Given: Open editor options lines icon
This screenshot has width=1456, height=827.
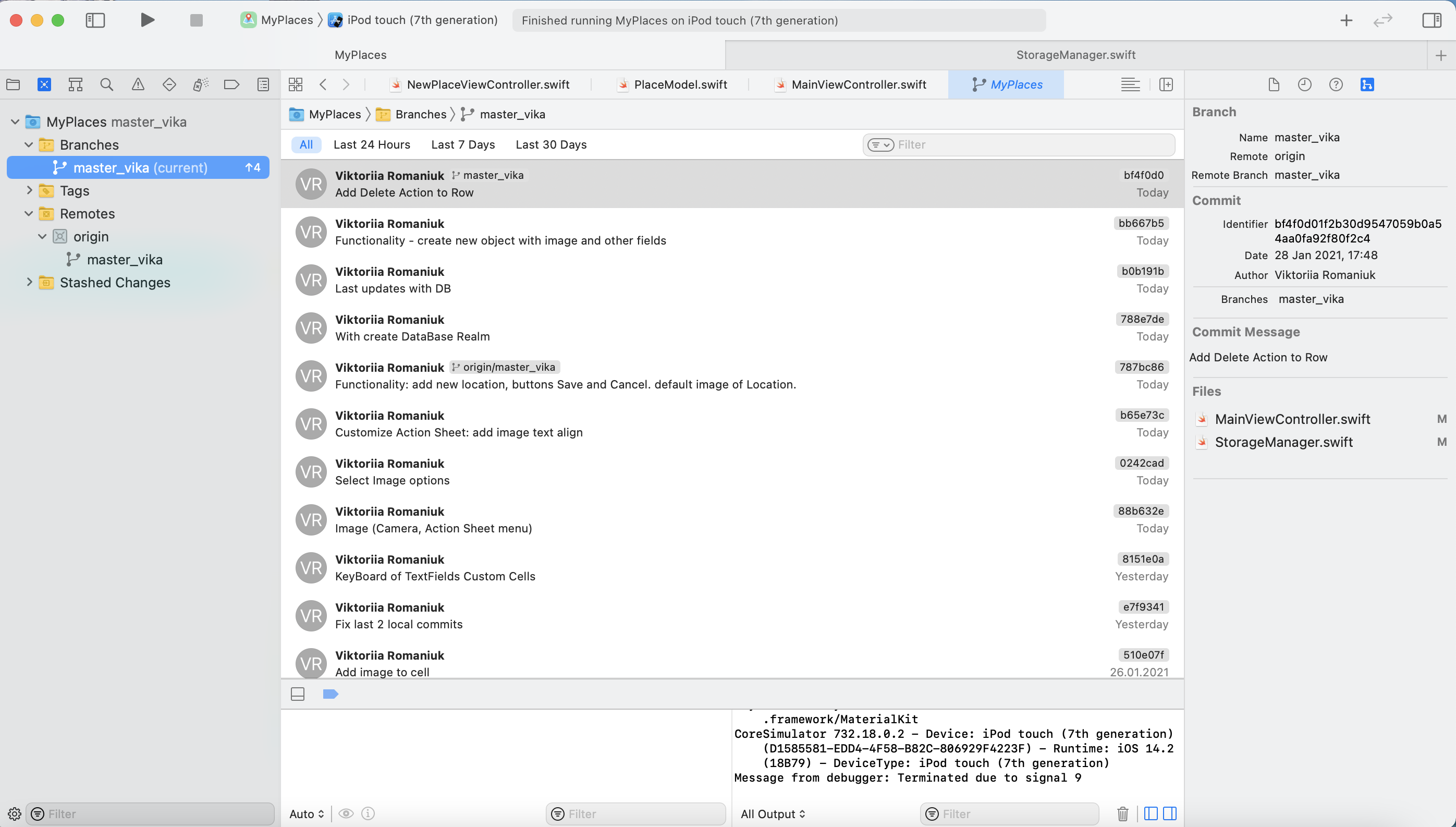Looking at the screenshot, I should tap(1130, 84).
